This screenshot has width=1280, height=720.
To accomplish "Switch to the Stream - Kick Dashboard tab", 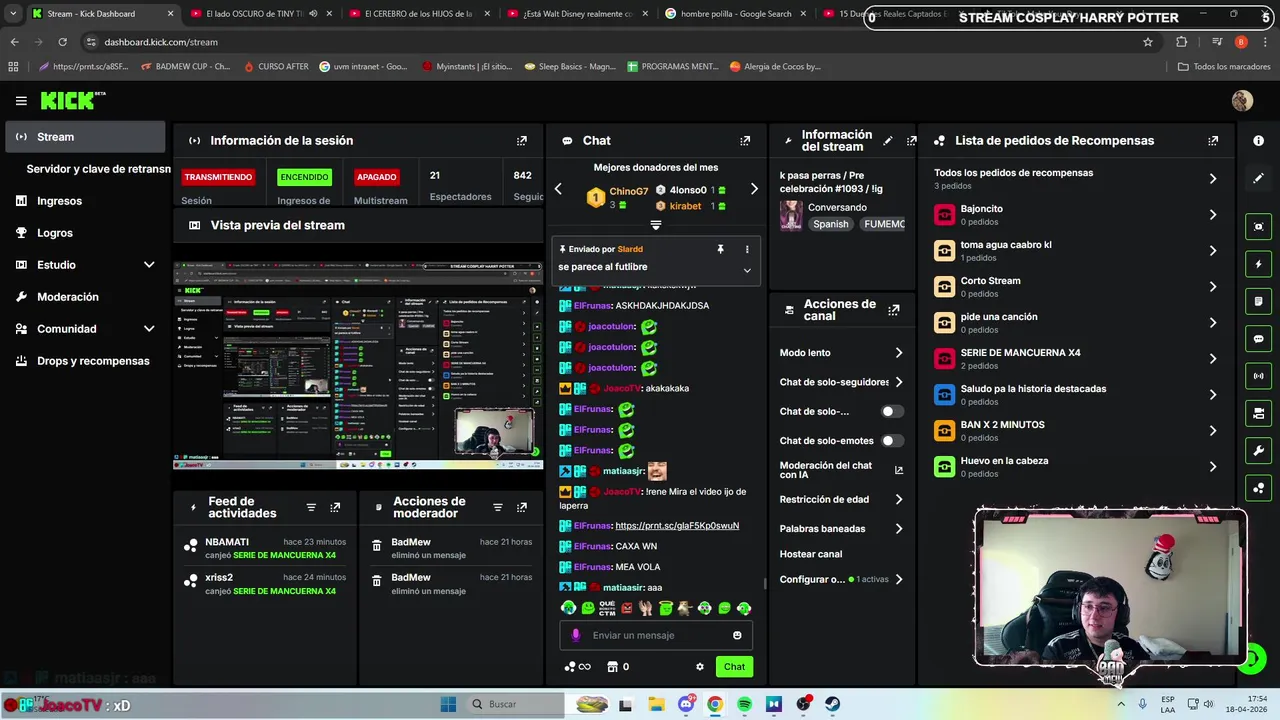I will point(100,14).
